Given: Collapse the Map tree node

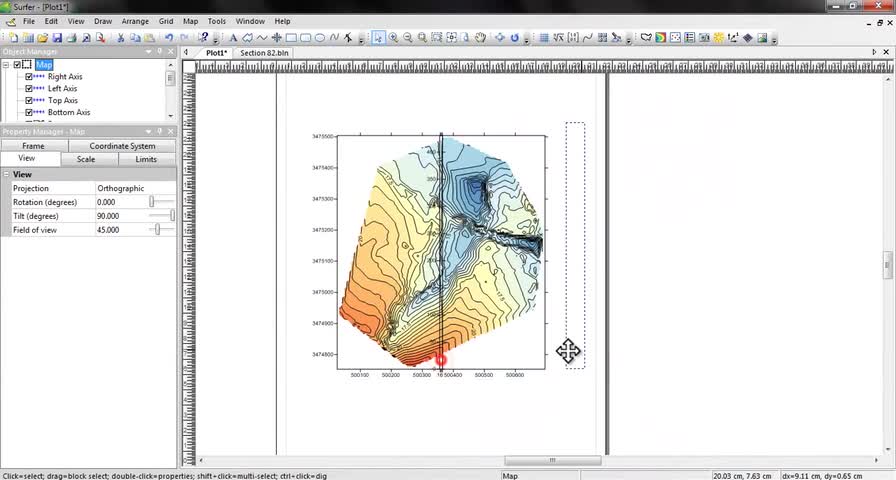Looking at the screenshot, I should point(6,65).
